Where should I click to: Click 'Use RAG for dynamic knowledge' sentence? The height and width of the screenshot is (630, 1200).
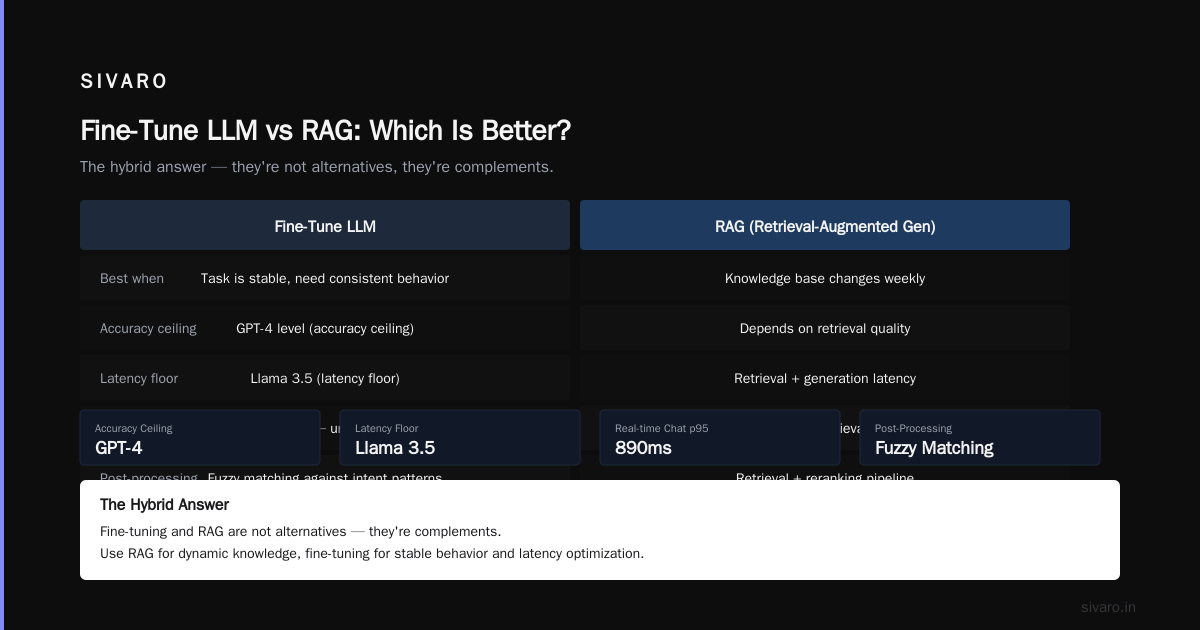coord(372,553)
